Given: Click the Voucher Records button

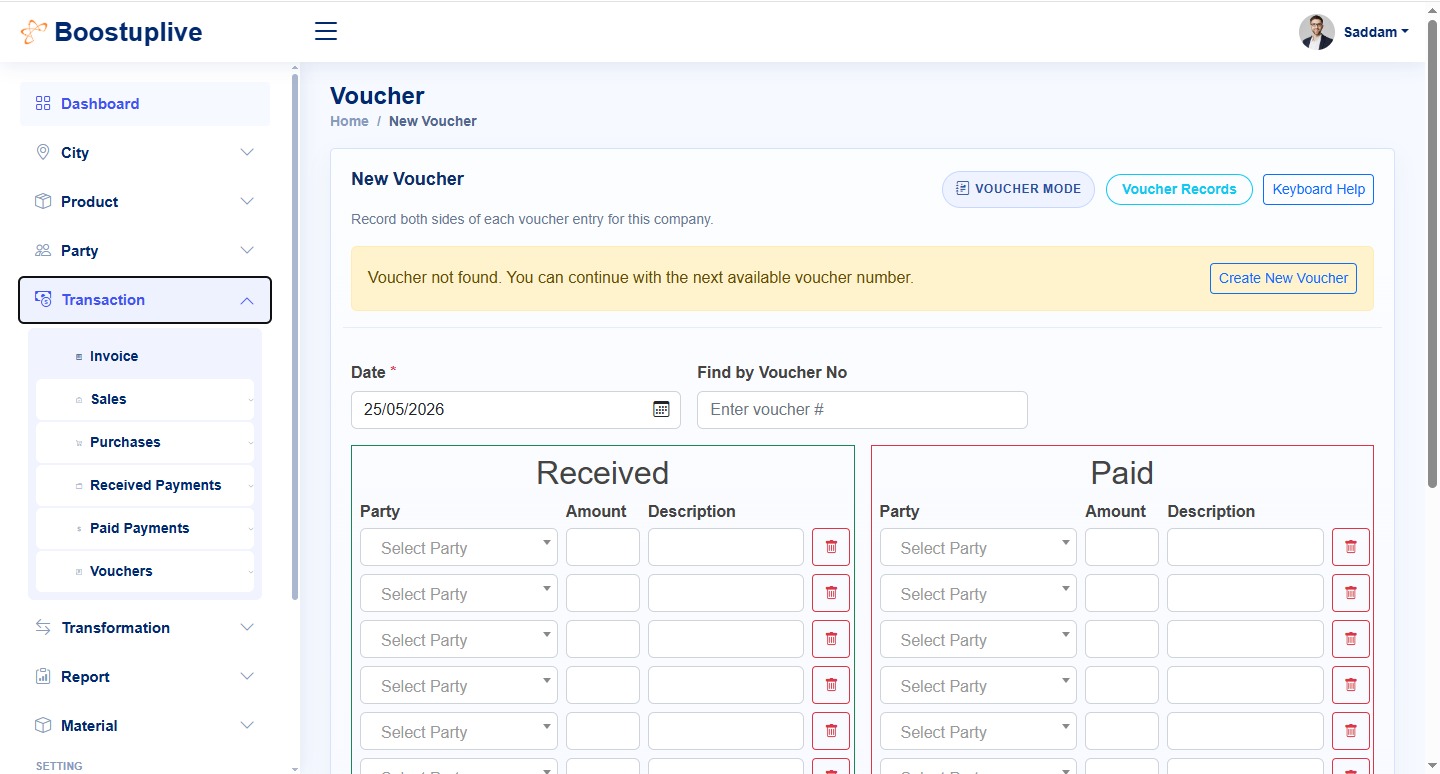Looking at the screenshot, I should [1179, 189].
